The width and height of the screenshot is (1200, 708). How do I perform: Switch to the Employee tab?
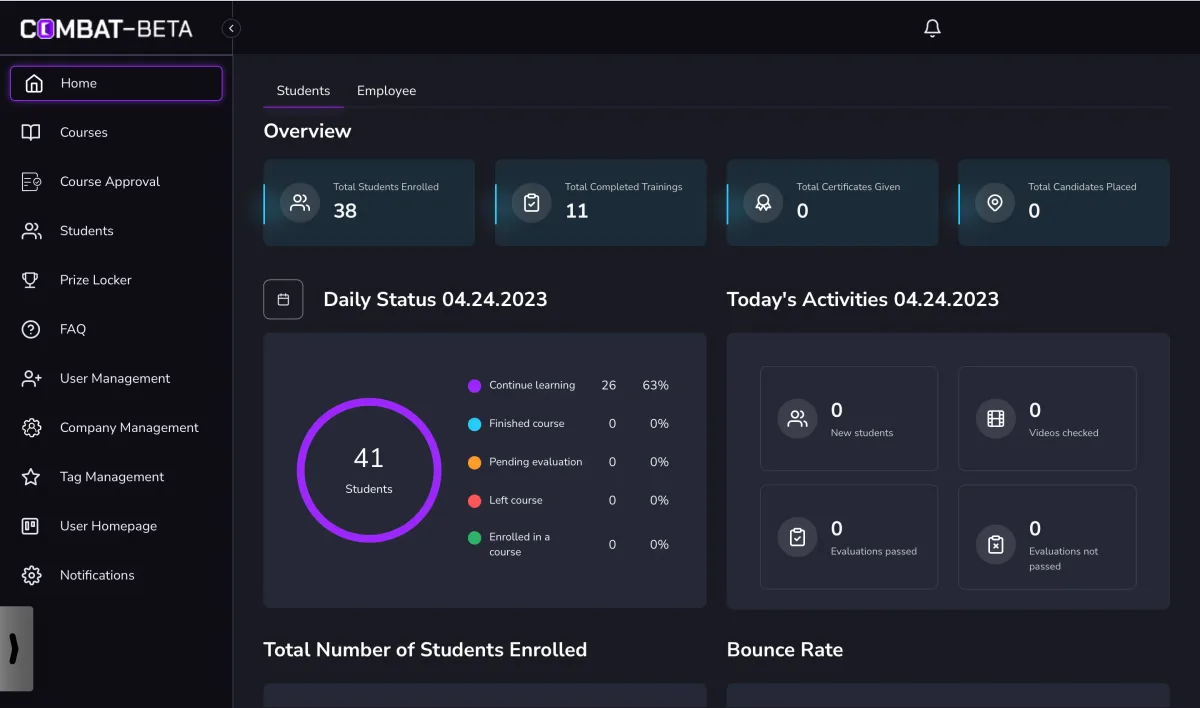click(x=386, y=90)
